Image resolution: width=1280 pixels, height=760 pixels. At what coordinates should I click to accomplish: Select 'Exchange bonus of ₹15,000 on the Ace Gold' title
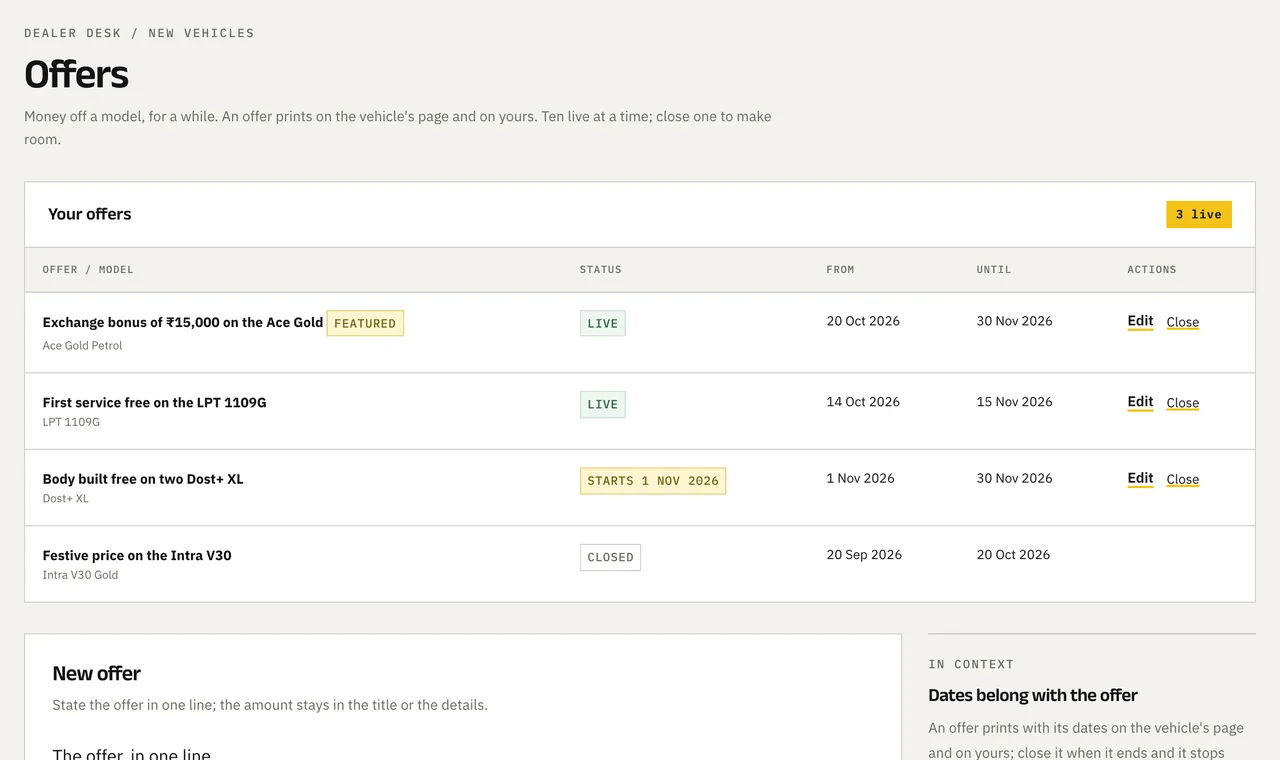click(183, 322)
